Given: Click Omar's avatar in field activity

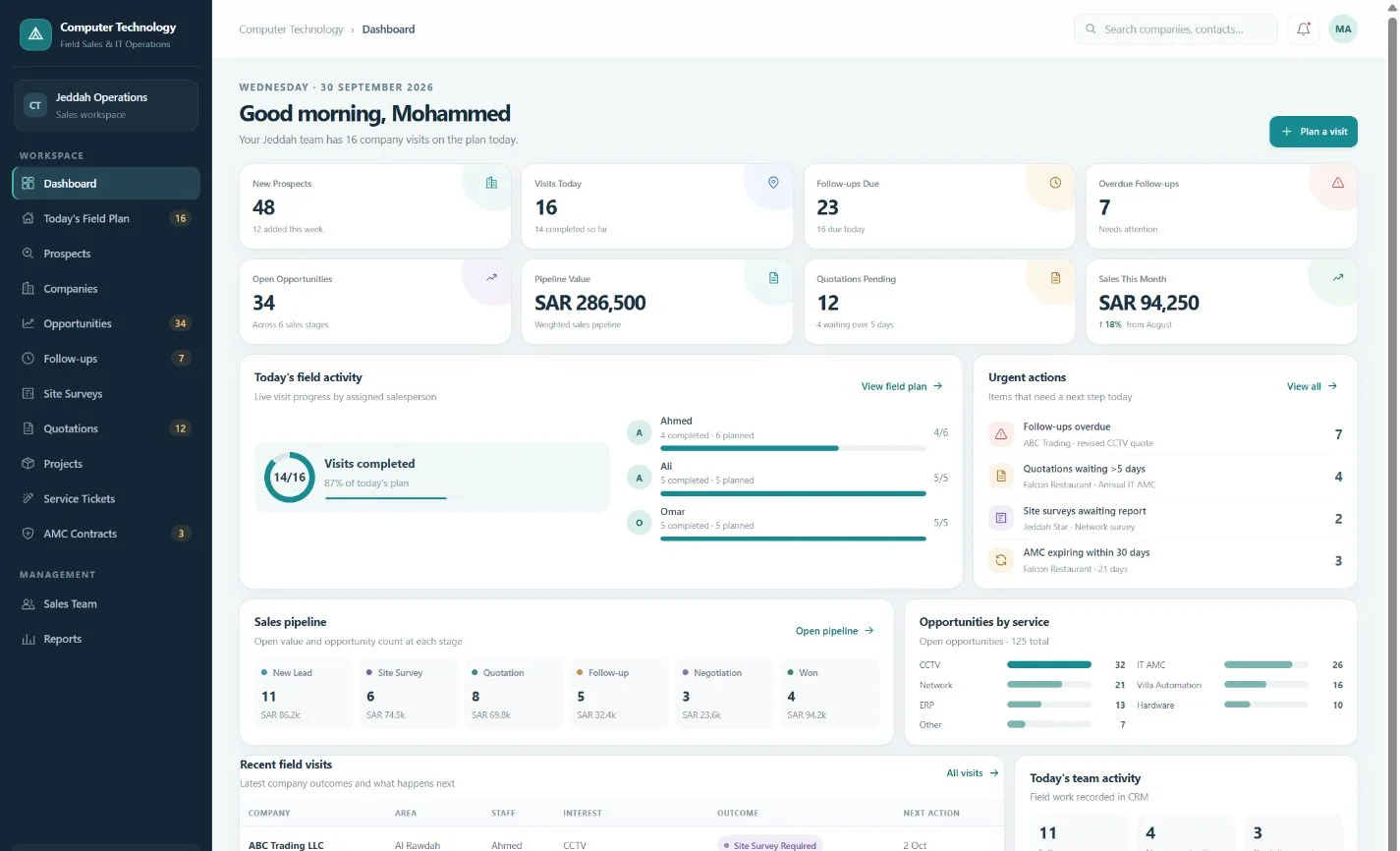Looking at the screenshot, I should 640,523.
